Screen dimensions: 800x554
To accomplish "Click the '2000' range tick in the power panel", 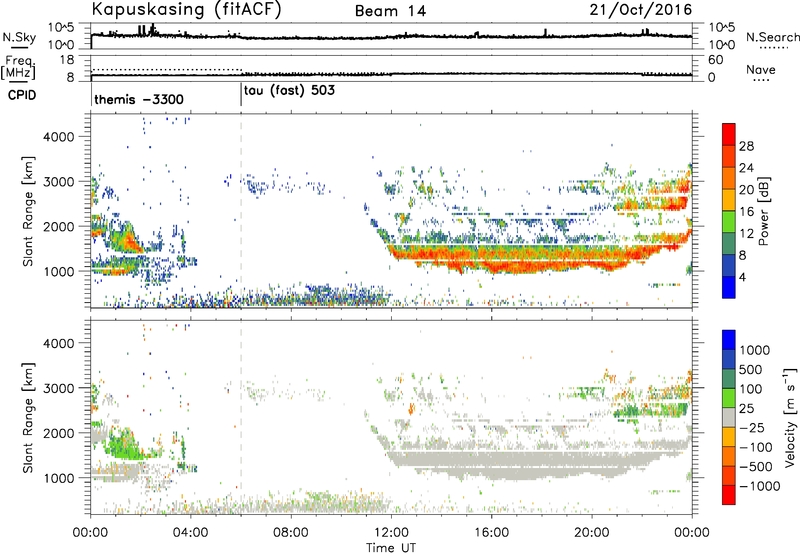I will click(x=58, y=226).
